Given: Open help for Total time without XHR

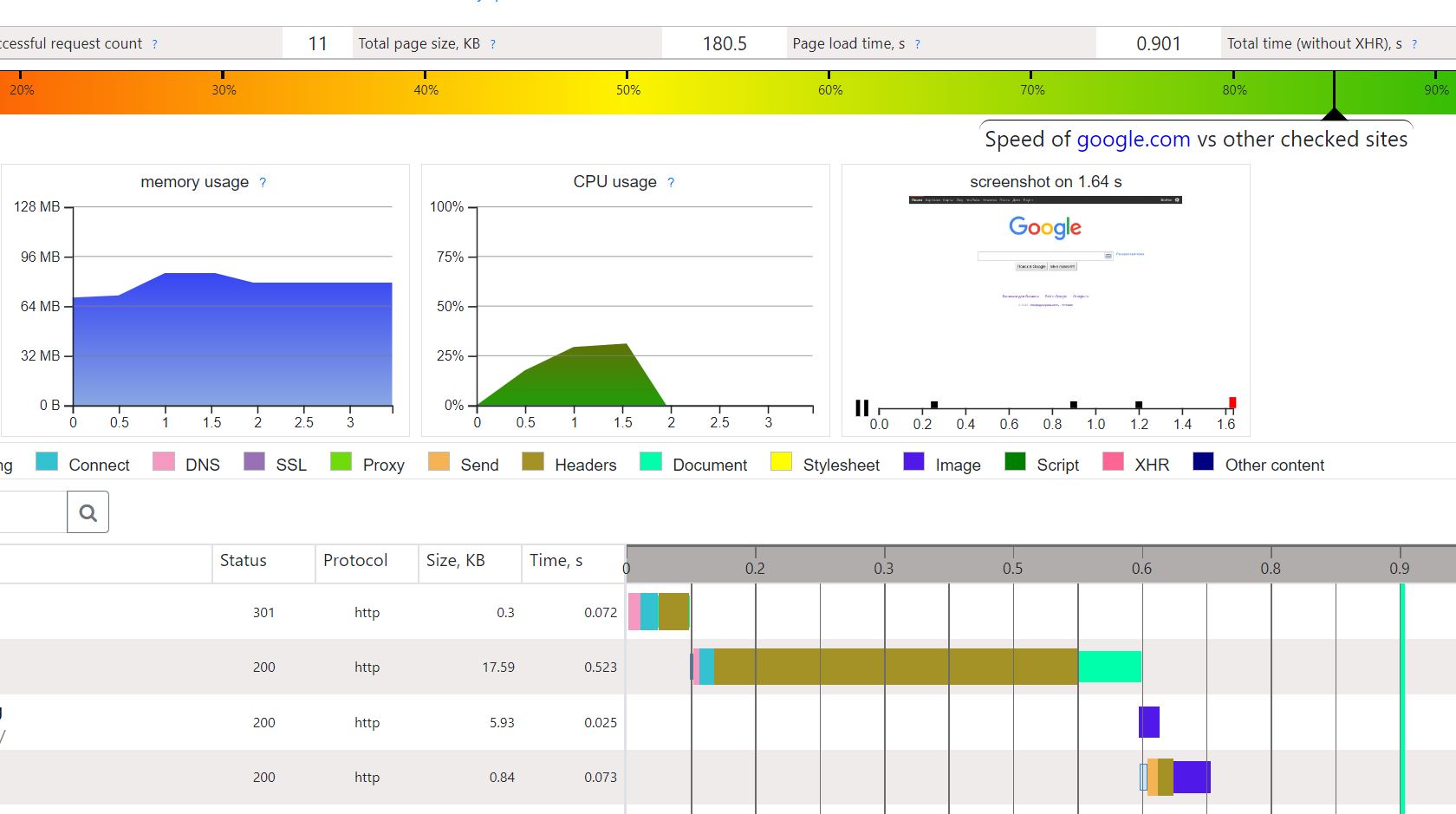Looking at the screenshot, I should (x=1414, y=44).
